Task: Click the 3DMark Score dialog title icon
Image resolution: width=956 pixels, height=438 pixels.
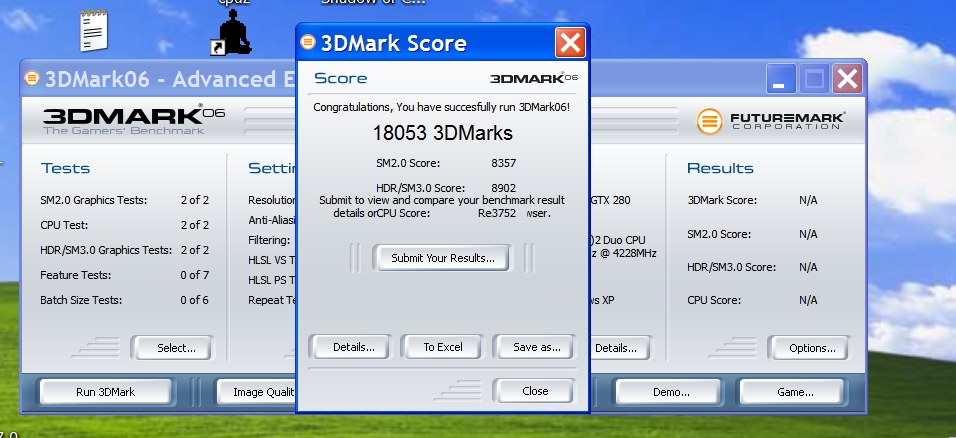Action: coord(309,42)
